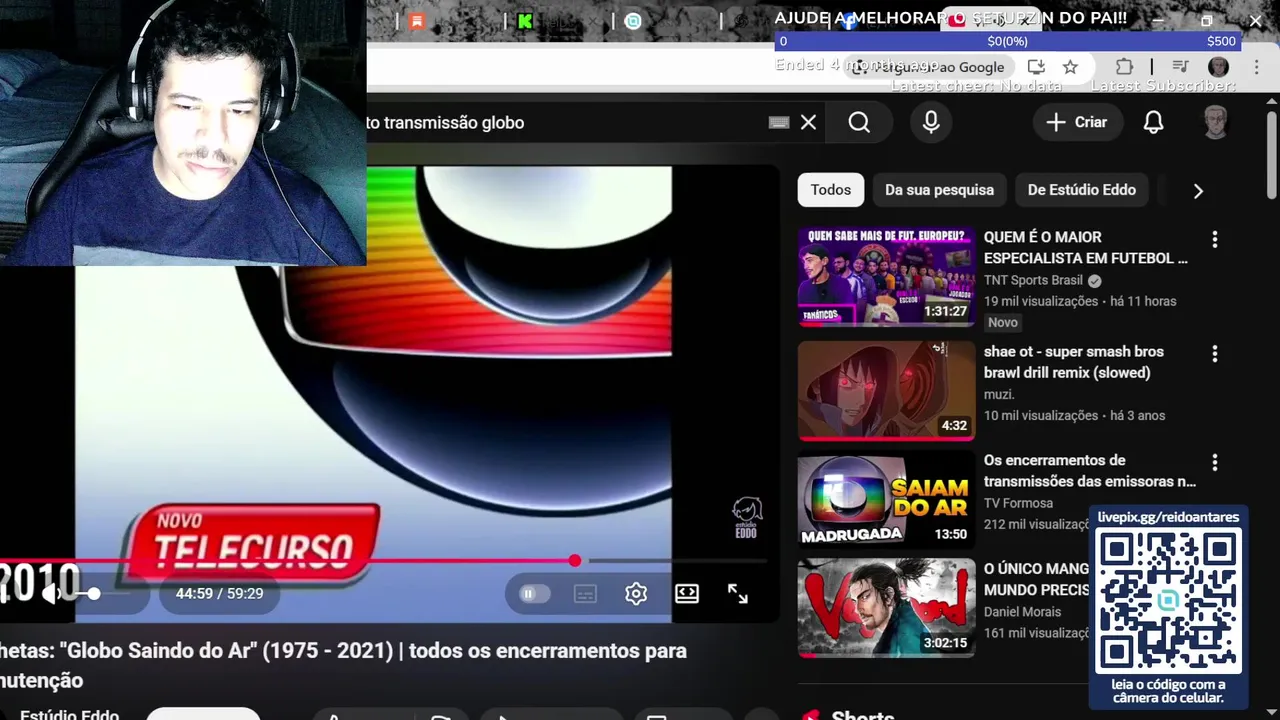This screenshot has height=720, width=1280.
Task: Open Chrome media control icon
Action: [1180, 67]
